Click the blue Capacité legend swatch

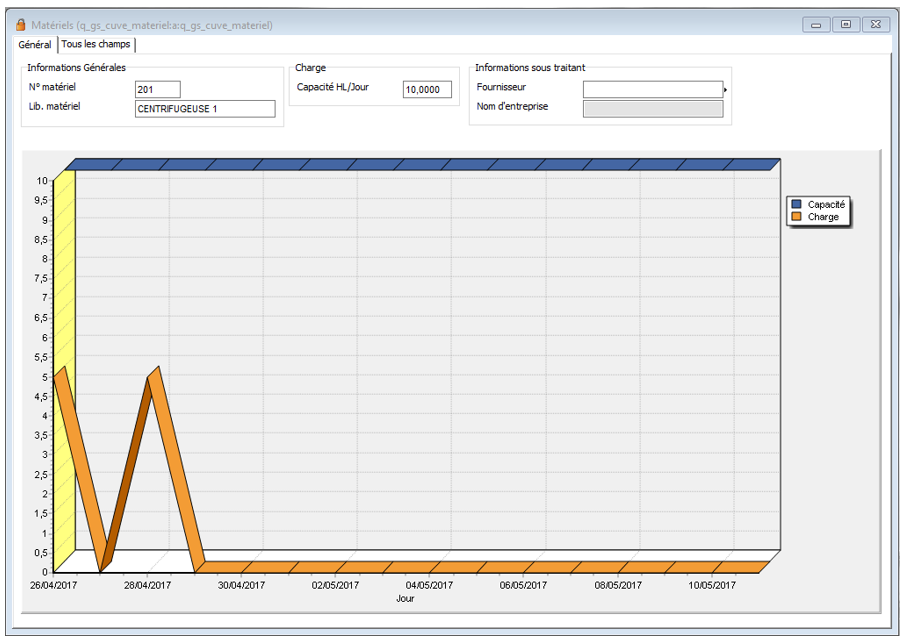coord(796,204)
